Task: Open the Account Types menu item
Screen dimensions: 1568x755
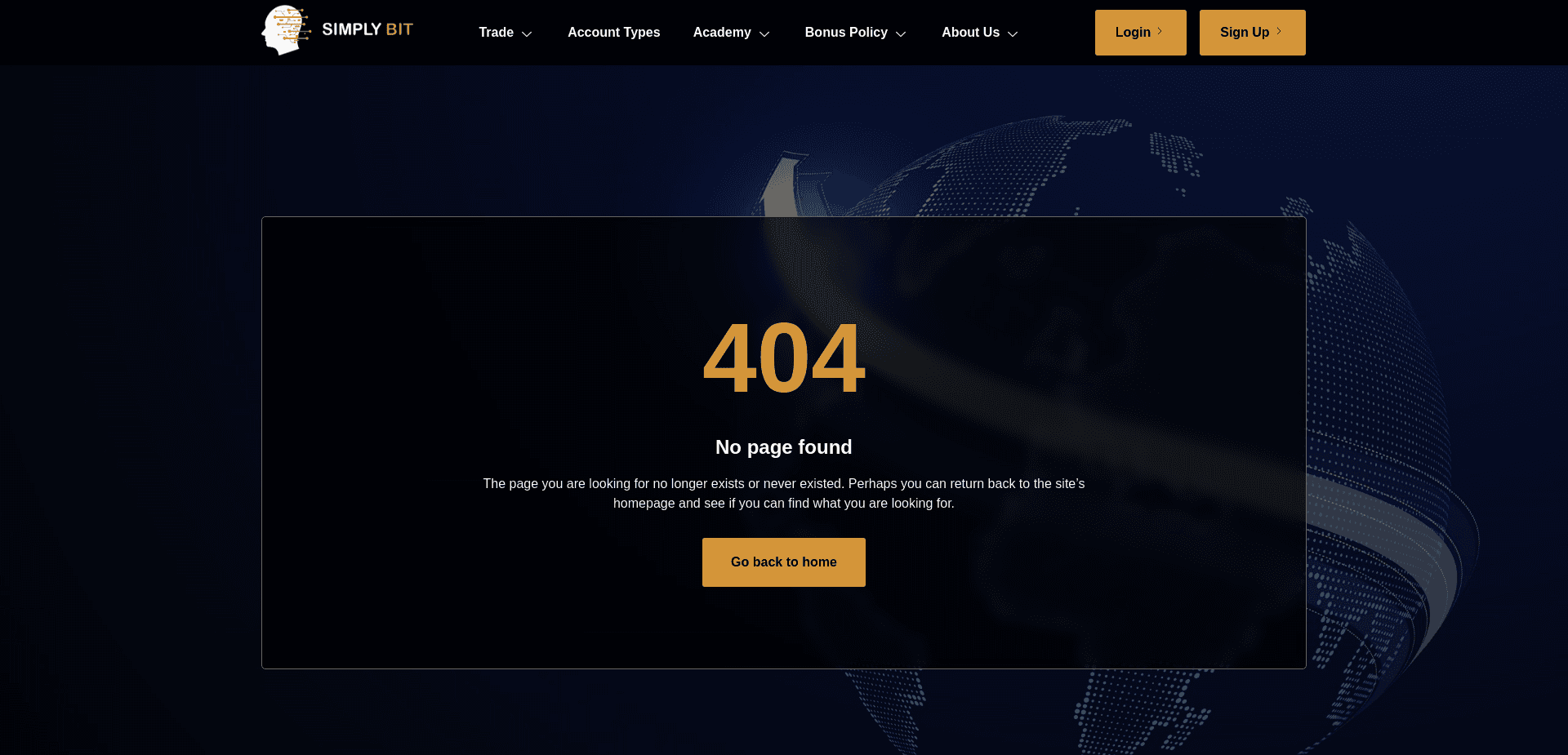Action: point(614,33)
